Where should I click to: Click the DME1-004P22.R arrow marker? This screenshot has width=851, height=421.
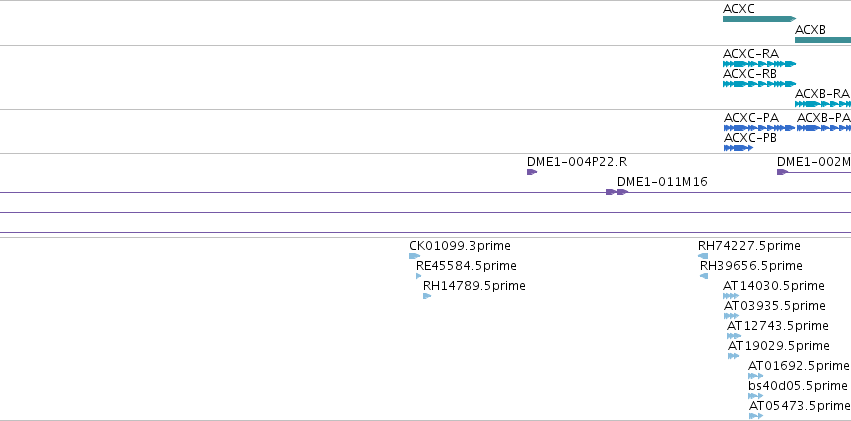point(532,172)
